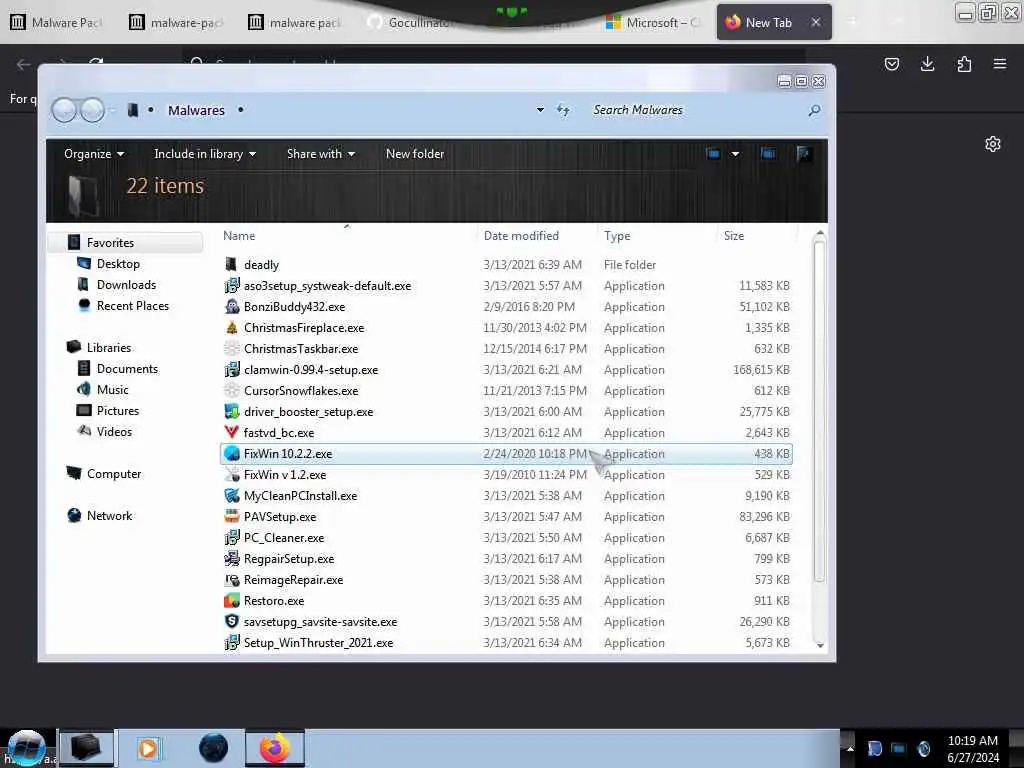Image resolution: width=1024 pixels, height=768 pixels.
Task: Switch to Goculinator GitHub tab
Action: [411, 22]
